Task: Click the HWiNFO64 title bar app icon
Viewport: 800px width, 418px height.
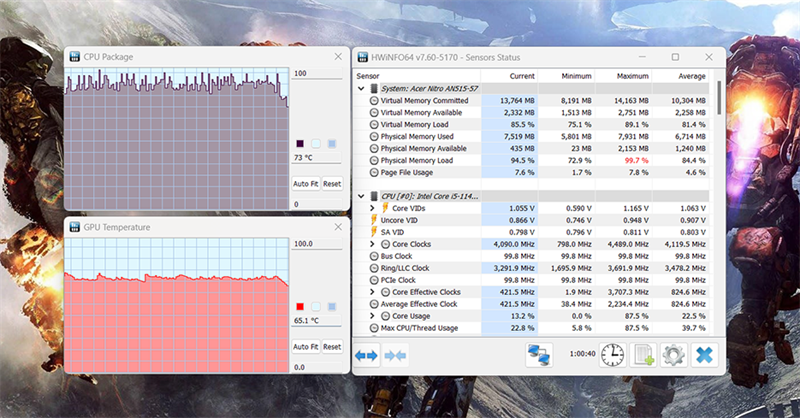Action: pos(363,57)
